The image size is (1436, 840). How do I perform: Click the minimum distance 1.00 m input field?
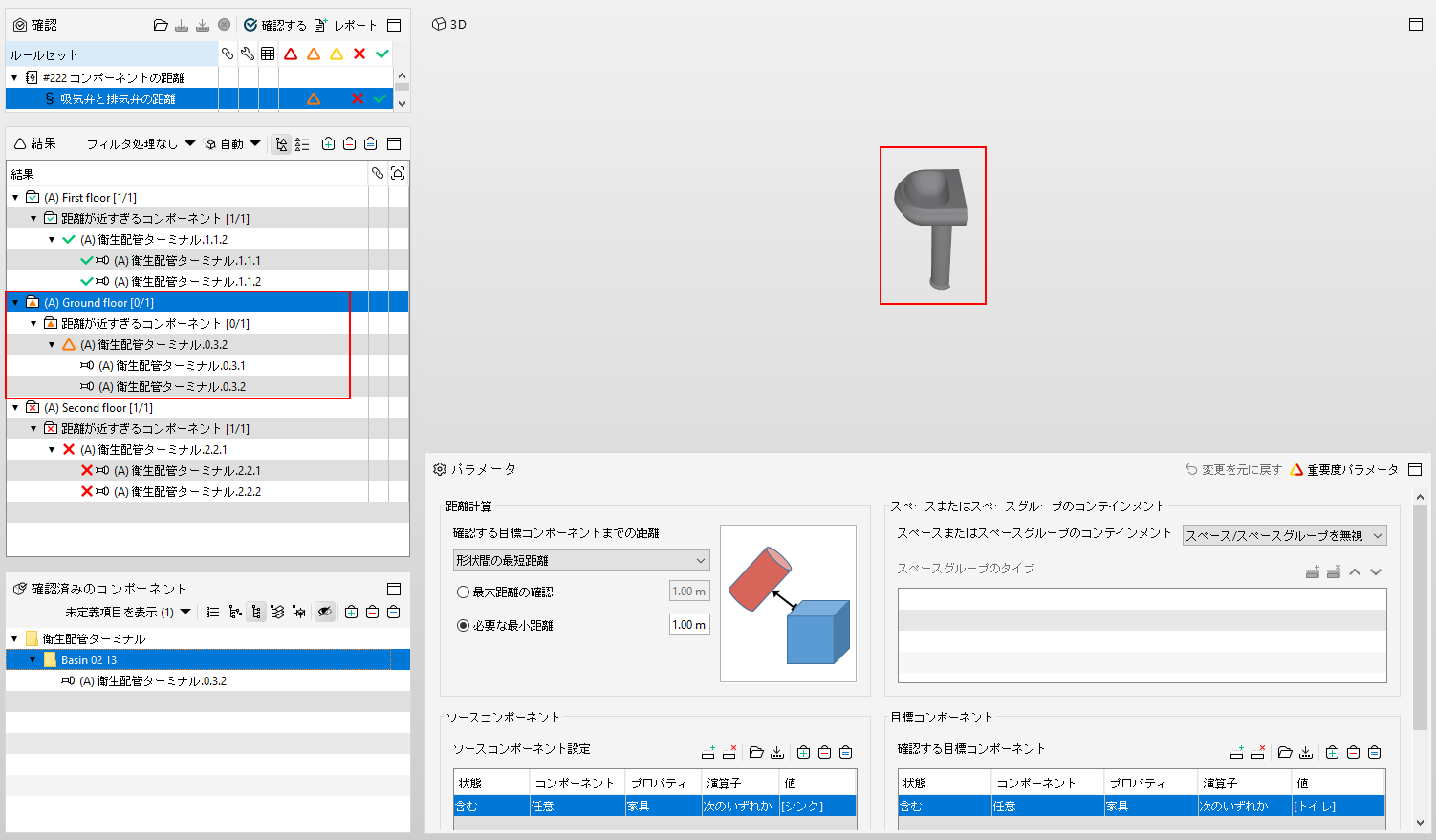[689, 625]
